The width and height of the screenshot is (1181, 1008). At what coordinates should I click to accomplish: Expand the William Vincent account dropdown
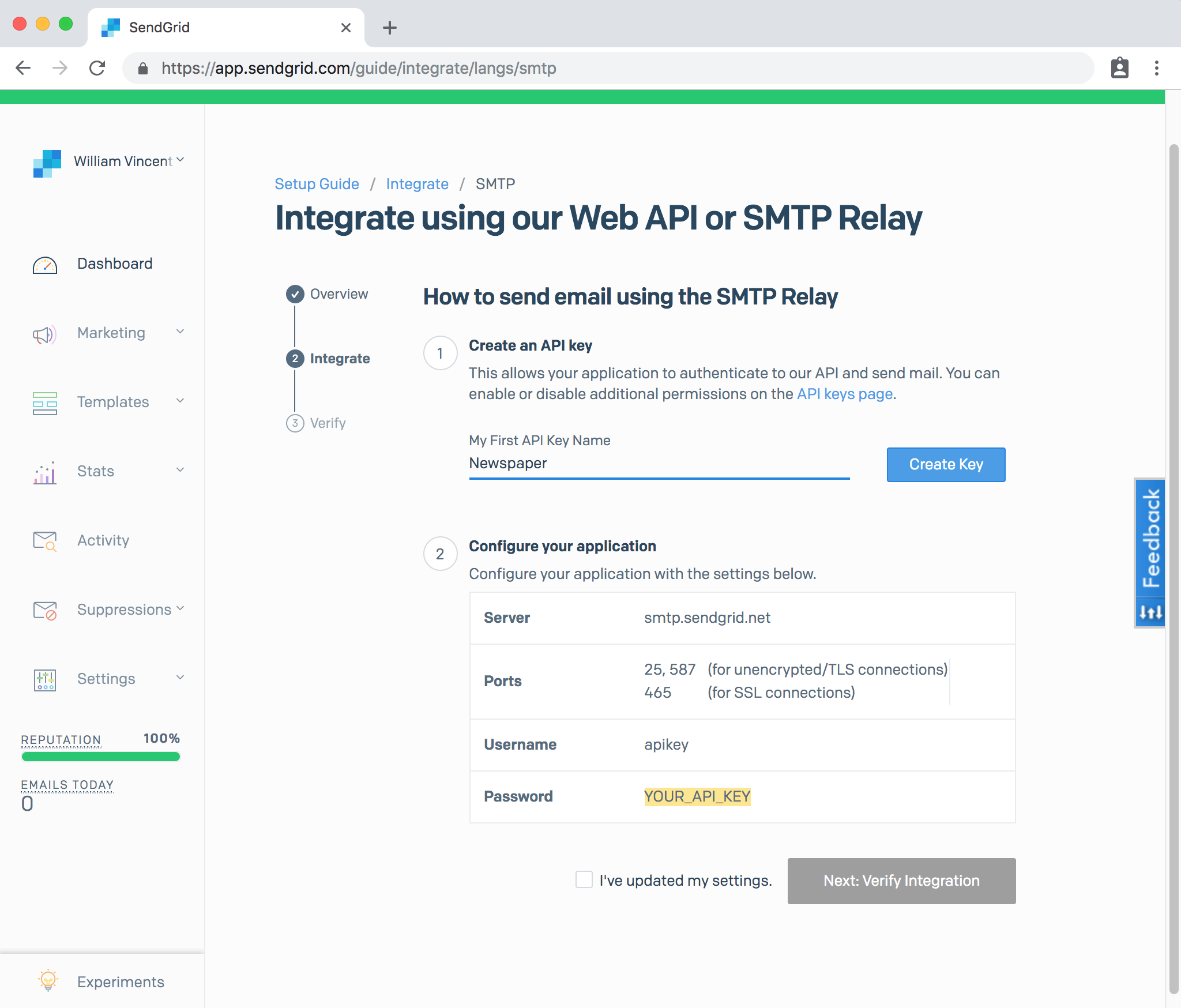(x=180, y=160)
